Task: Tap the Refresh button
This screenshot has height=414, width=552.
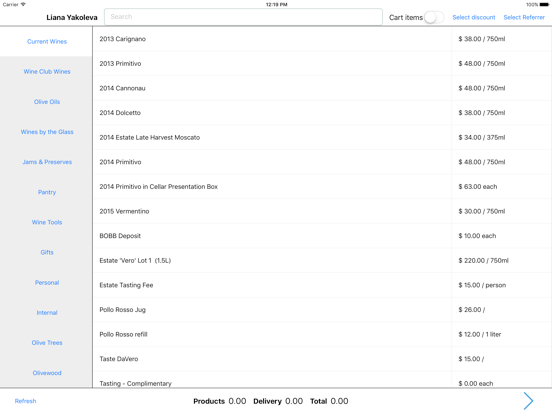Action: point(25,401)
